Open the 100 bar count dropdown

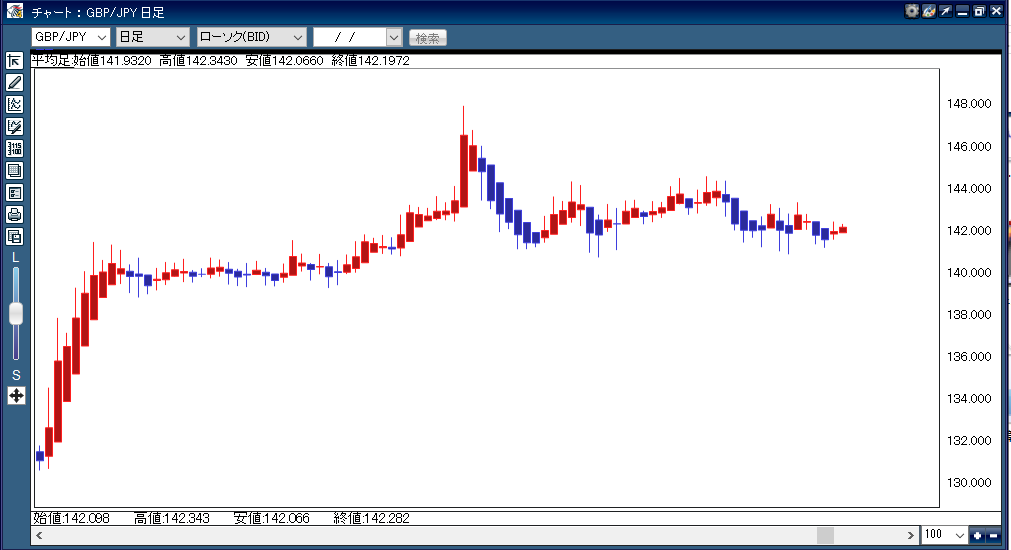click(944, 535)
